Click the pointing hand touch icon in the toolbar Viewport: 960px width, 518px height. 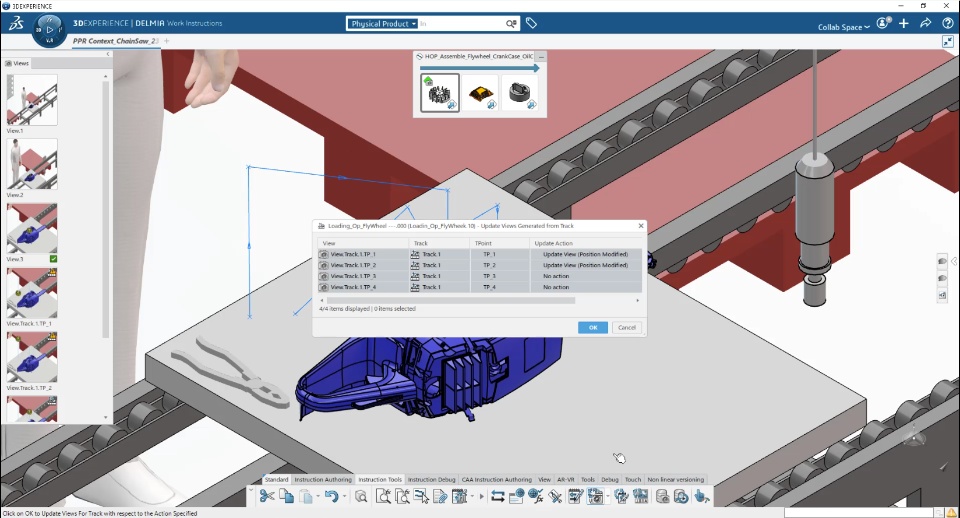702,496
